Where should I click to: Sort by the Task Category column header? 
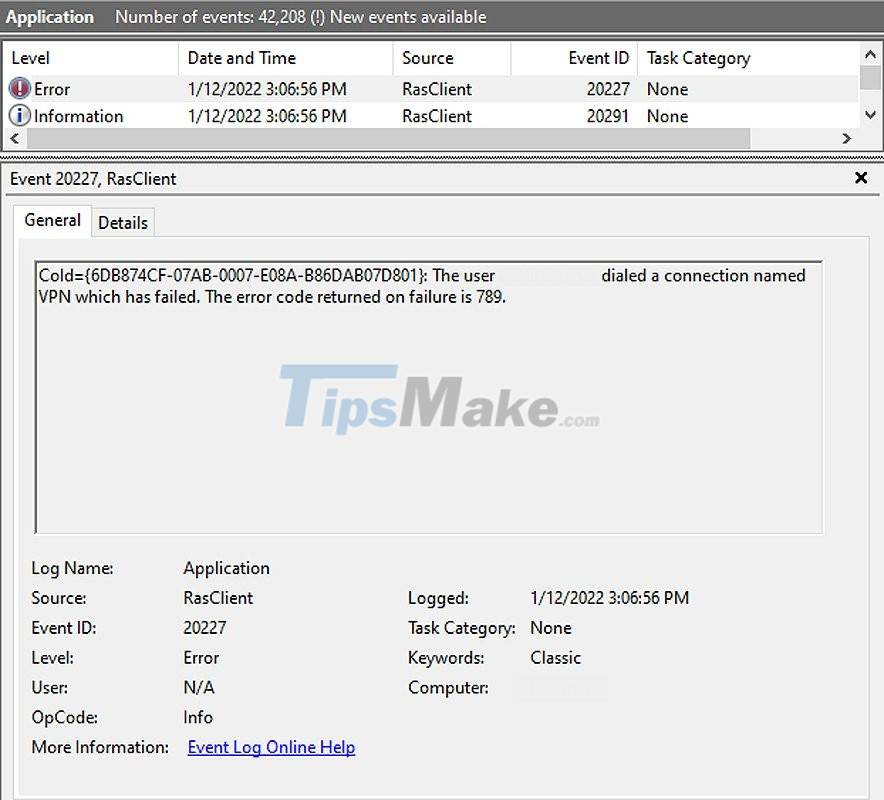tap(748, 58)
